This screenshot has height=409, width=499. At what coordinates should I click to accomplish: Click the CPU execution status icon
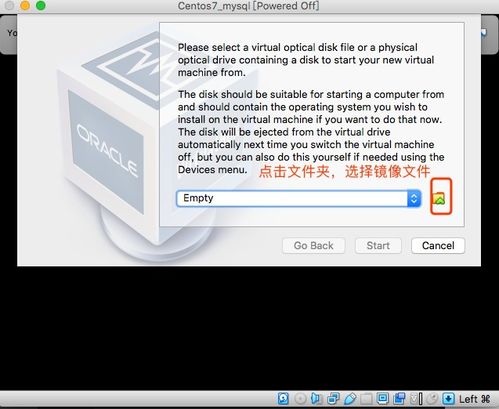coord(416,398)
